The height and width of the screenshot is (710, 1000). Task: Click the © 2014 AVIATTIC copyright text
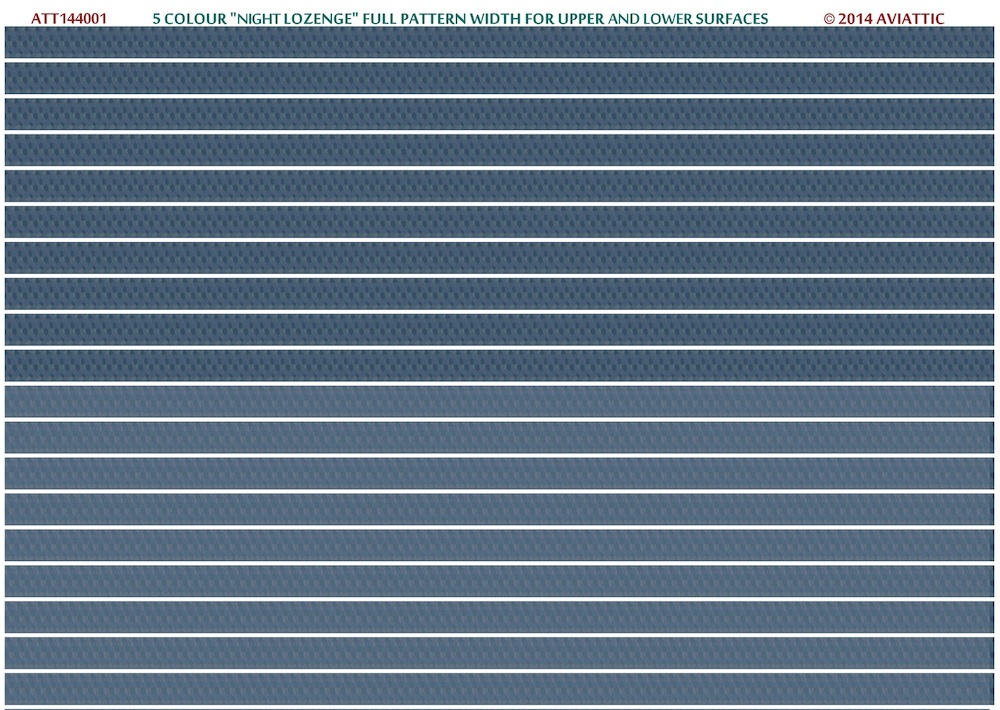click(x=883, y=19)
